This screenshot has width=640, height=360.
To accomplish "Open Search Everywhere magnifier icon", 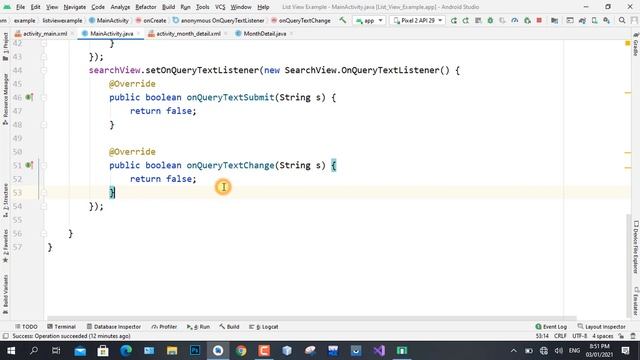I will [x=622, y=20].
